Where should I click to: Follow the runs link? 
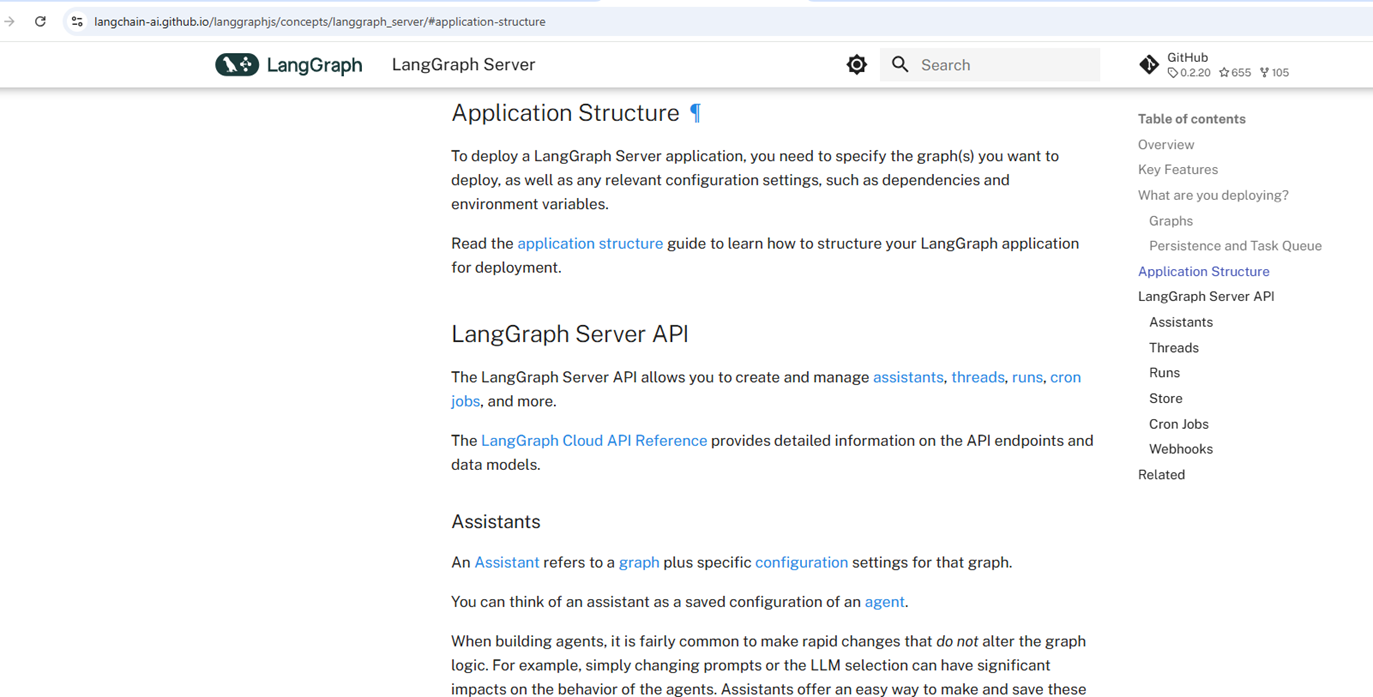click(1027, 377)
